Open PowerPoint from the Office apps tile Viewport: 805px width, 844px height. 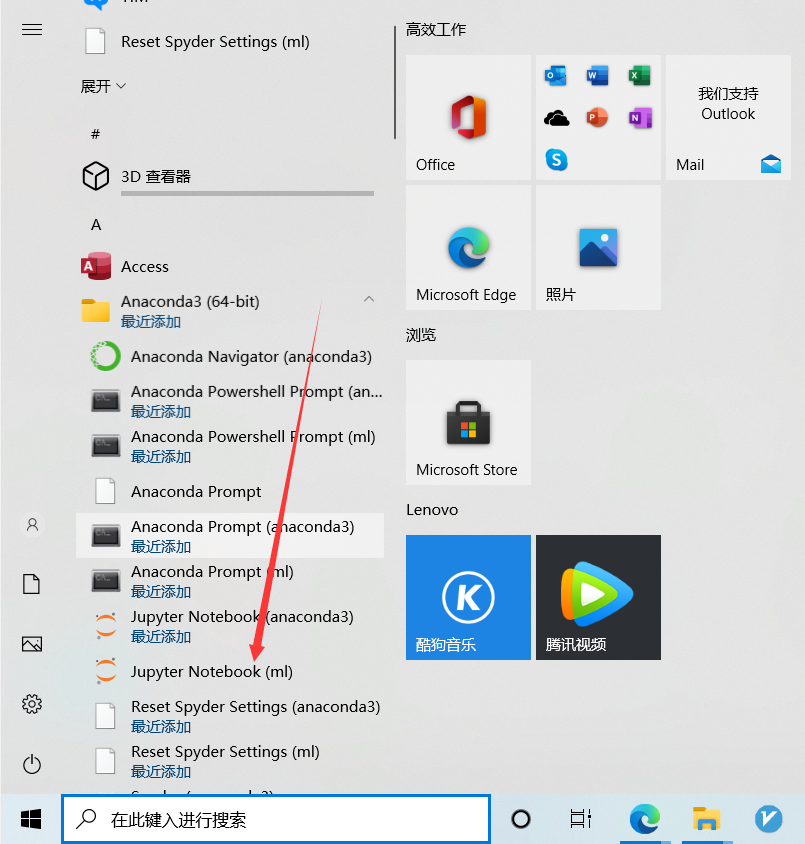coord(598,117)
